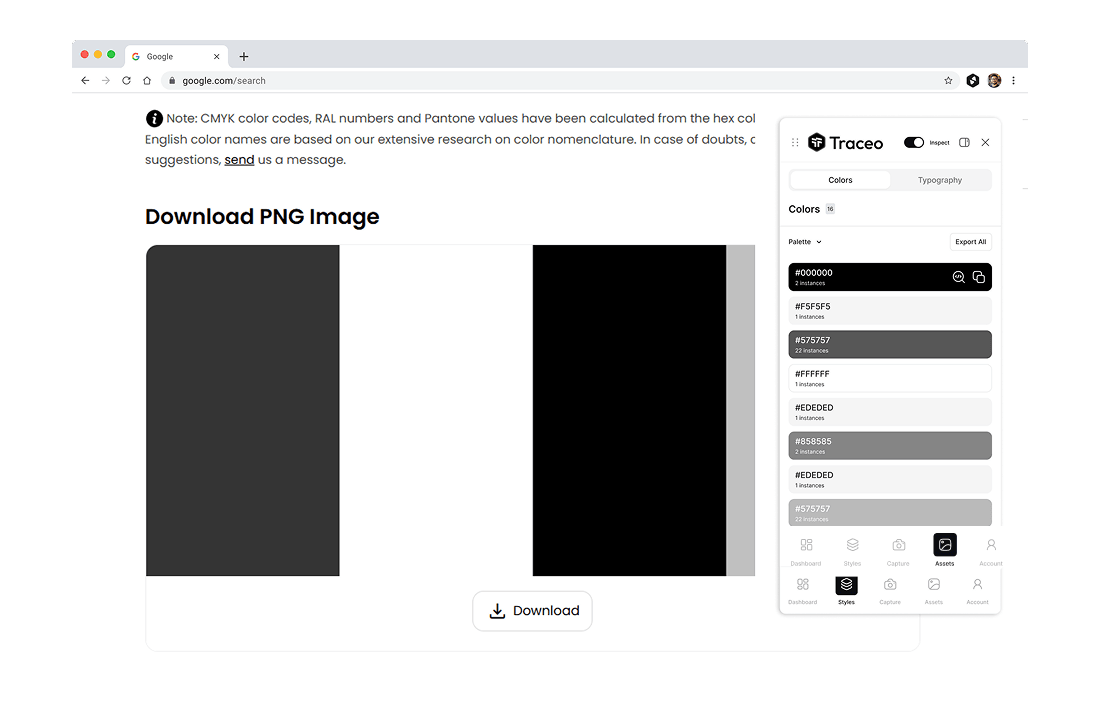Toggle the Inspect switch in Traceo
The image size is (1100, 716).
coord(913,143)
